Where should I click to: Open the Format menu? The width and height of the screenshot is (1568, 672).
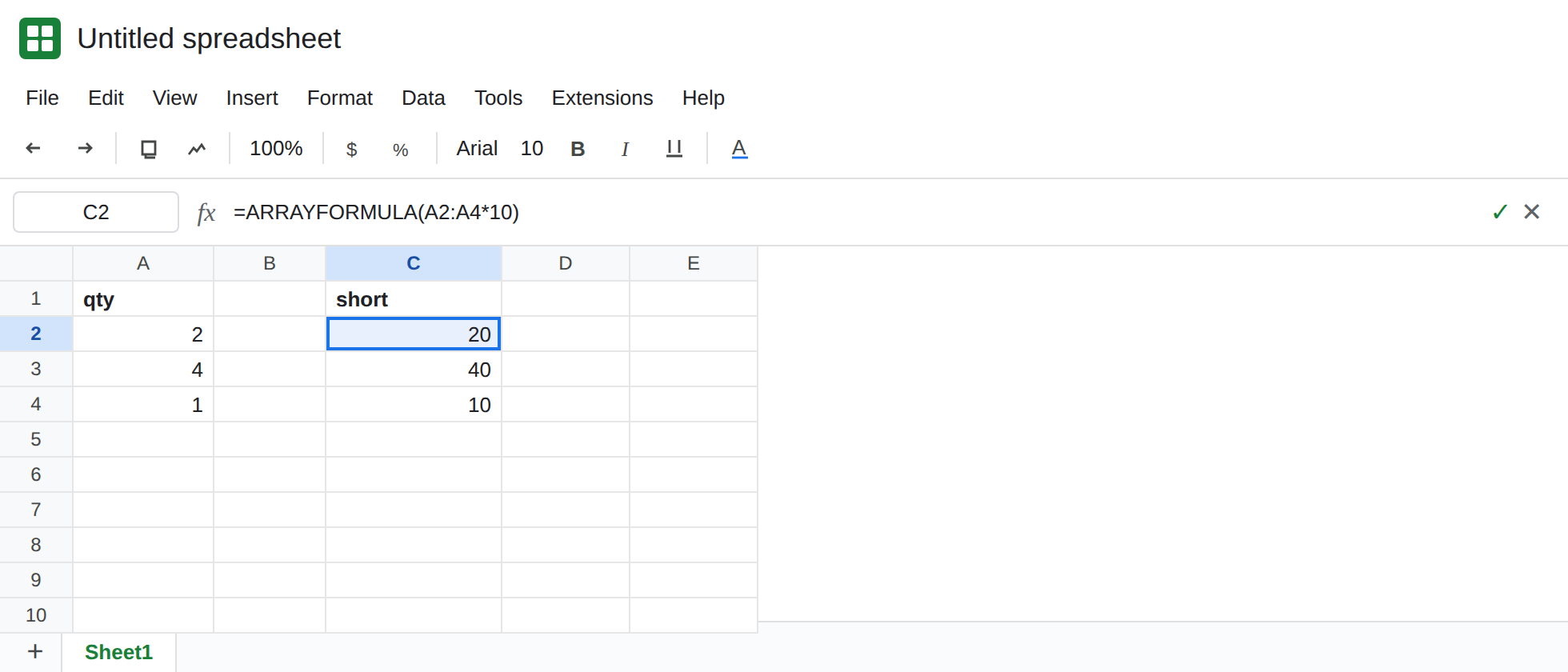click(340, 98)
